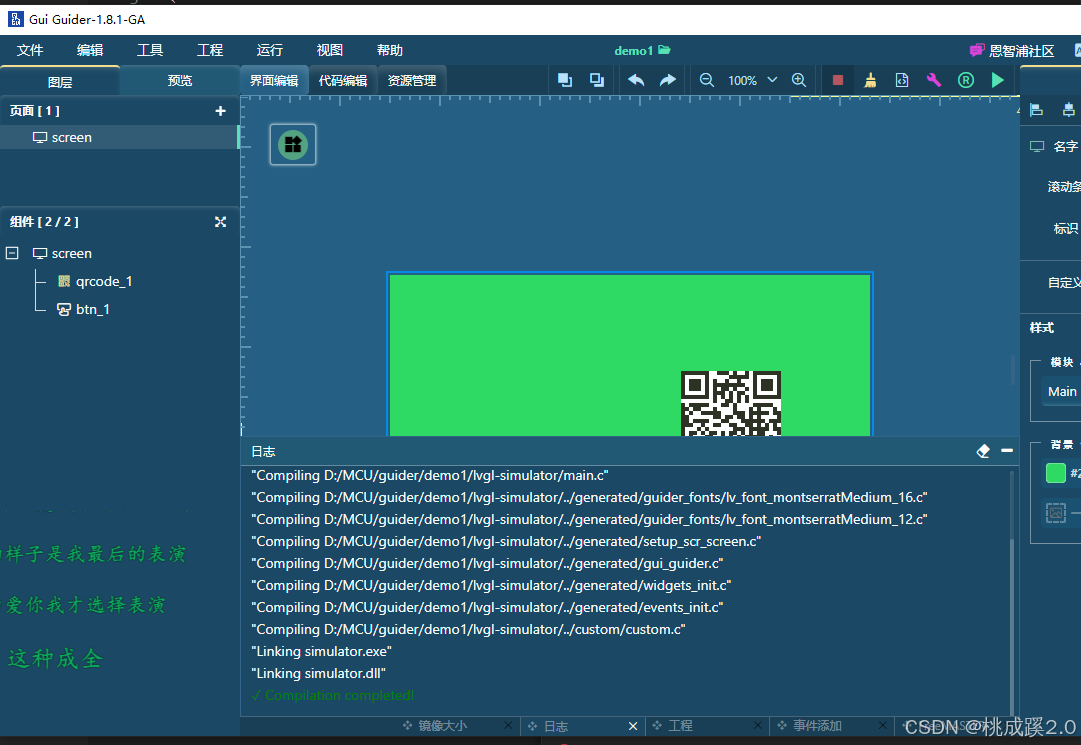Click the QR code widget on canvas
The height and width of the screenshot is (745, 1081).
[731, 403]
